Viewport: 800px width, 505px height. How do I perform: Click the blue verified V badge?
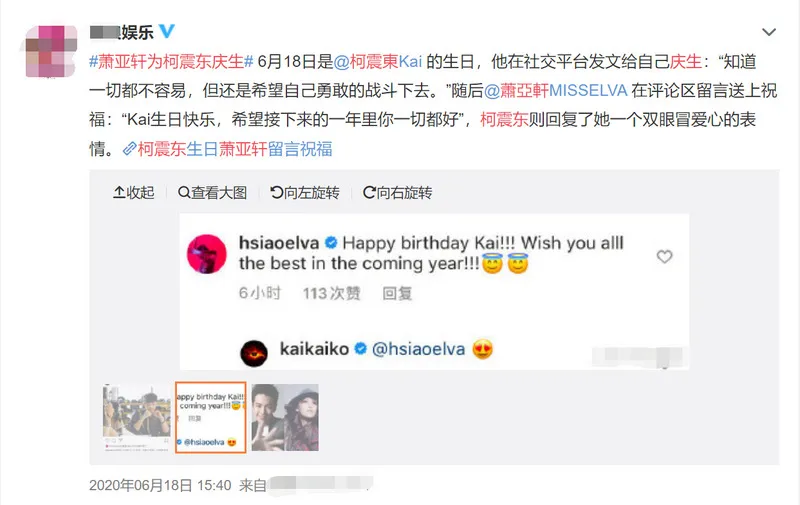tap(167, 31)
